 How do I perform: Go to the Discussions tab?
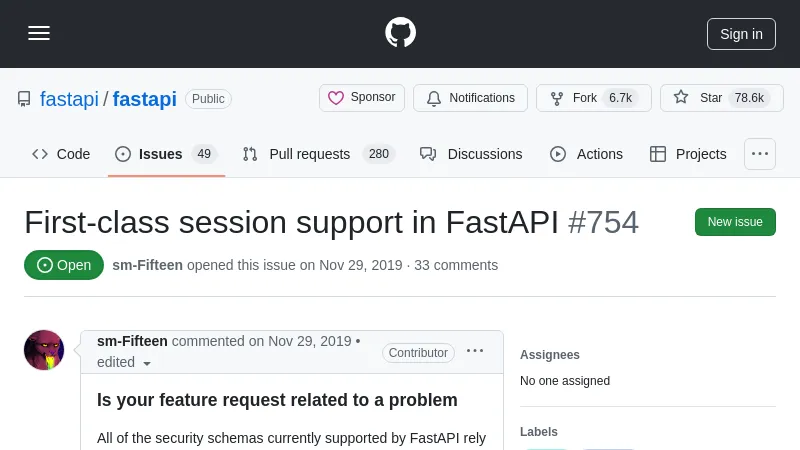pyautogui.click(x=471, y=154)
